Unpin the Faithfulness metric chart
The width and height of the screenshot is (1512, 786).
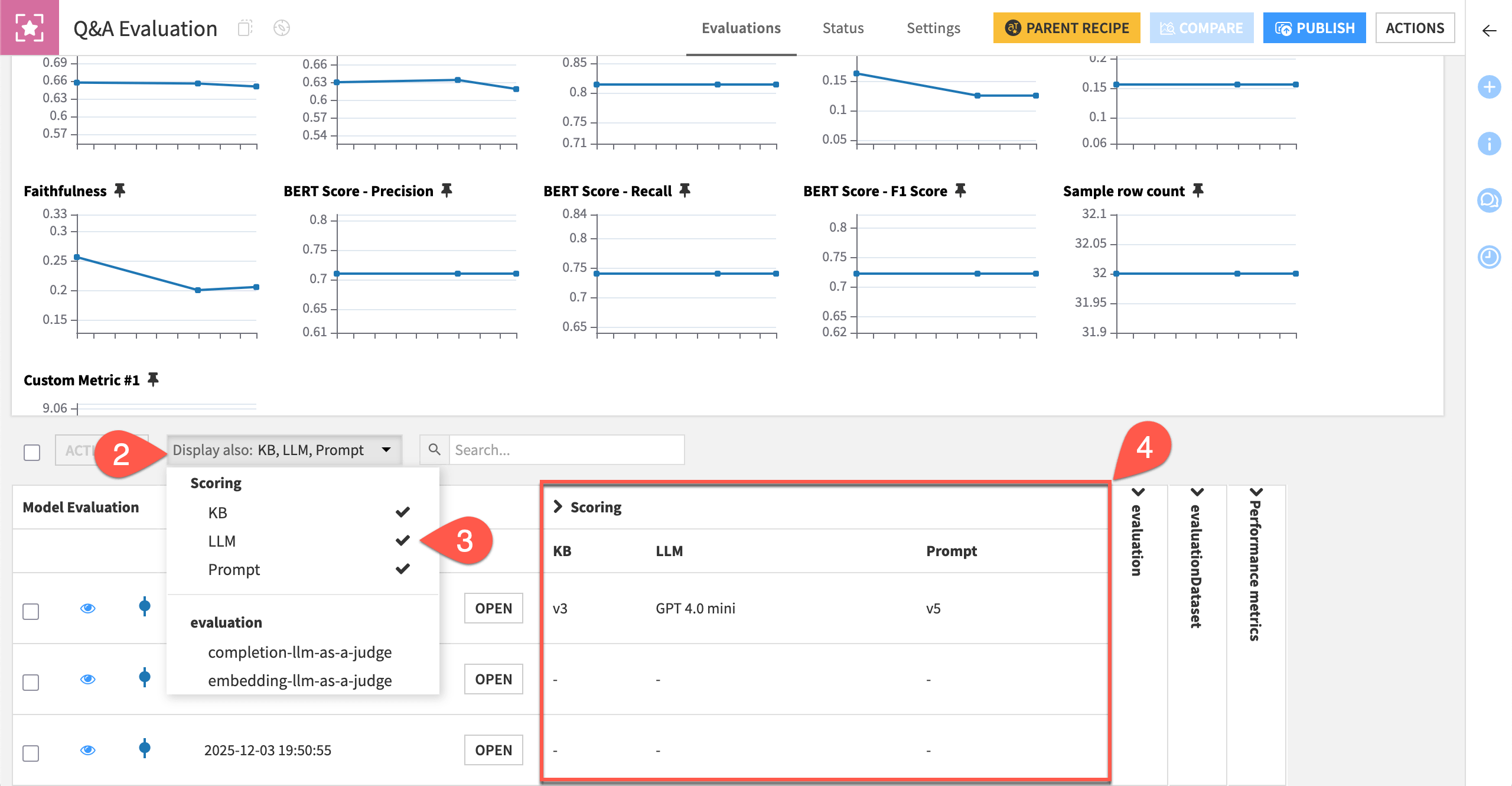click(x=120, y=189)
